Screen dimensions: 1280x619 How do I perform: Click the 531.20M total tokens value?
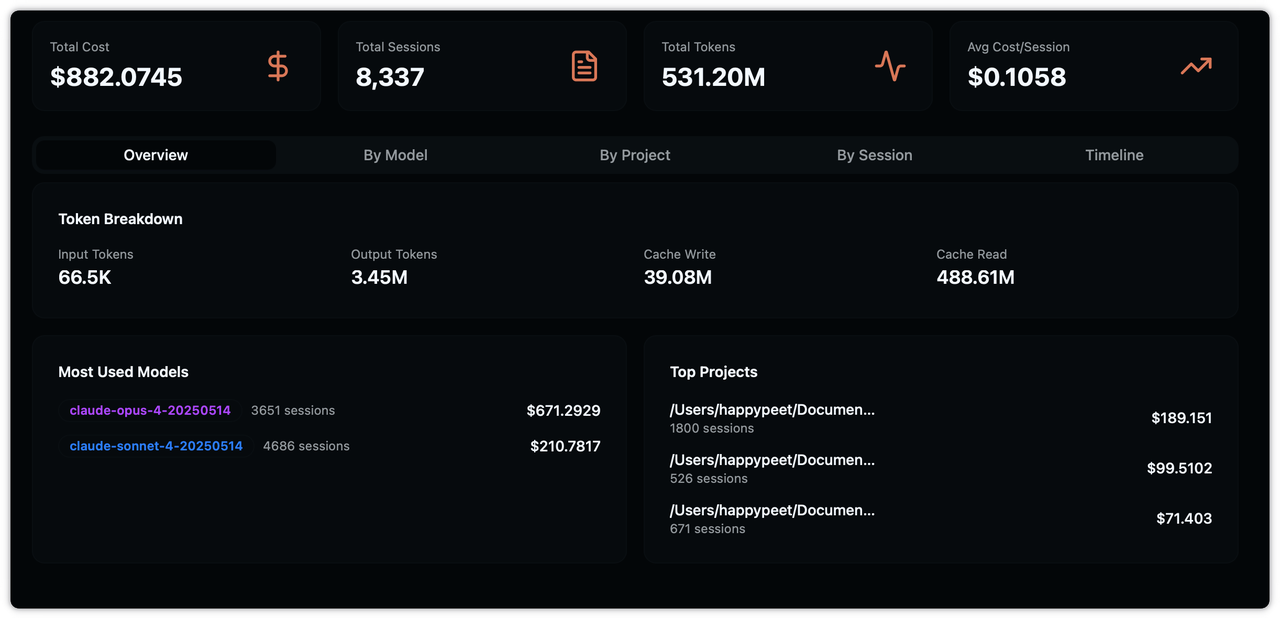[713, 77]
